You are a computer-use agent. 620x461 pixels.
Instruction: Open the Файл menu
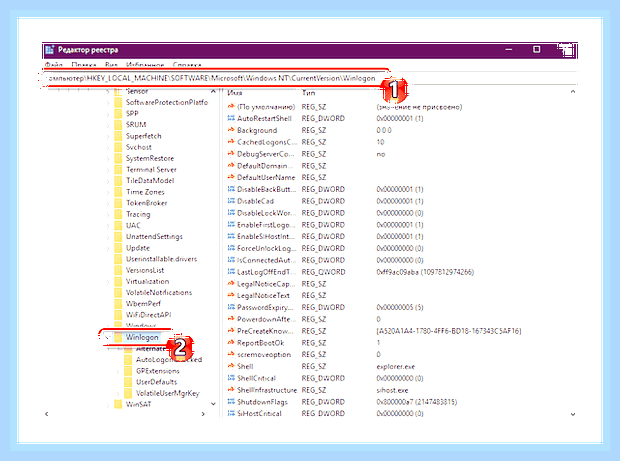tap(54, 64)
